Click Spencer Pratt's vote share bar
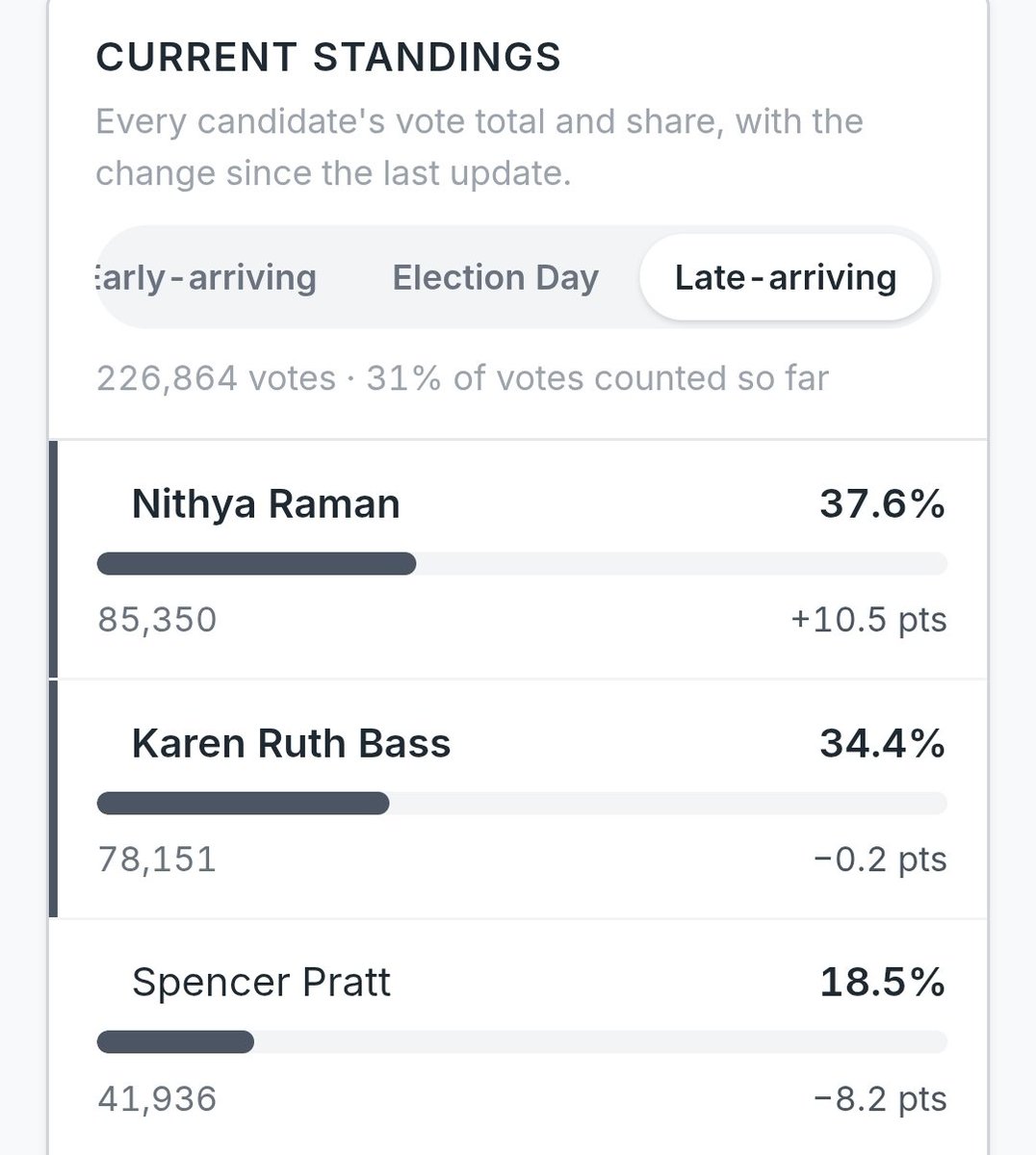 pyautogui.click(x=522, y=1042)
